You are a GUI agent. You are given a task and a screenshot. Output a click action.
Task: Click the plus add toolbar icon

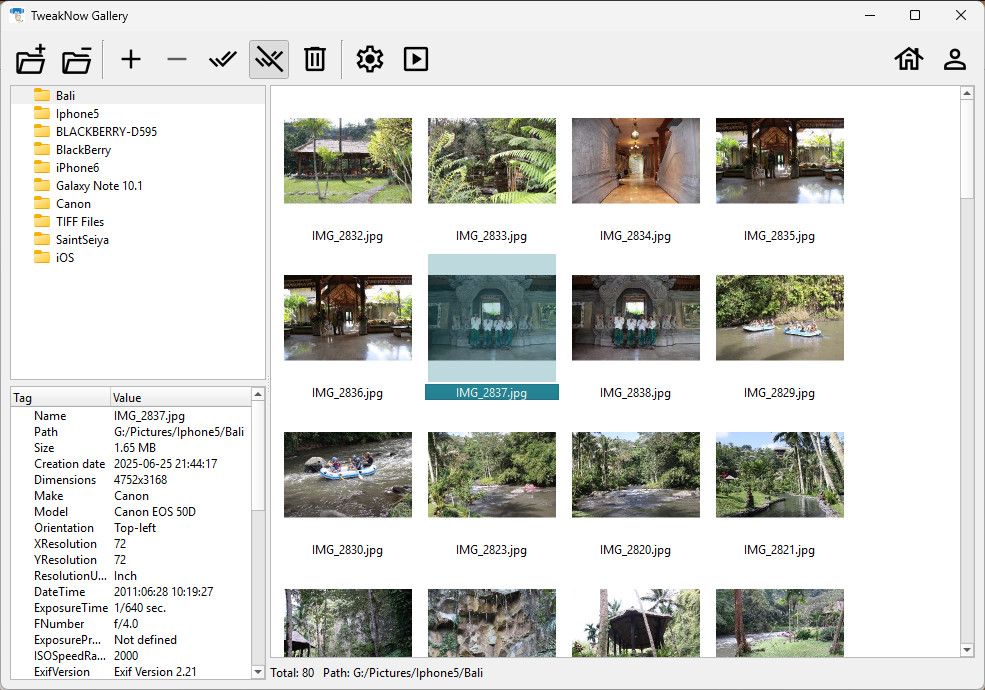click(x=131, y=60)
